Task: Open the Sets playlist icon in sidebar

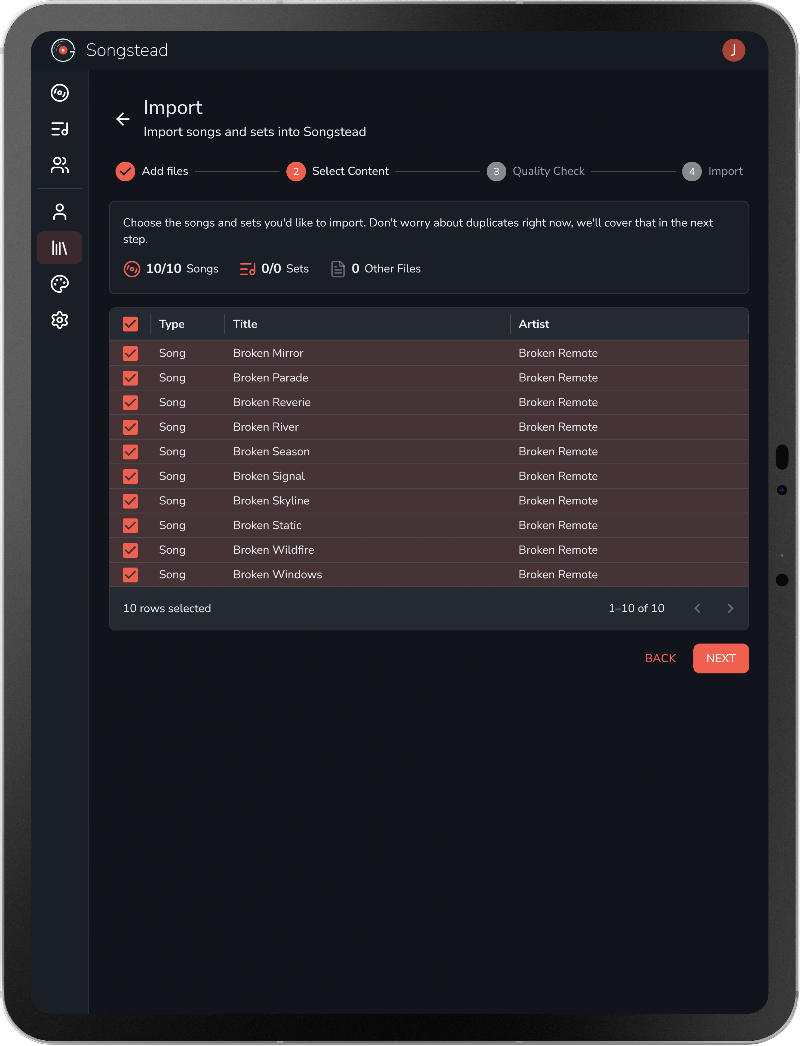Action: pyautogui.click(x=59, y=129)
